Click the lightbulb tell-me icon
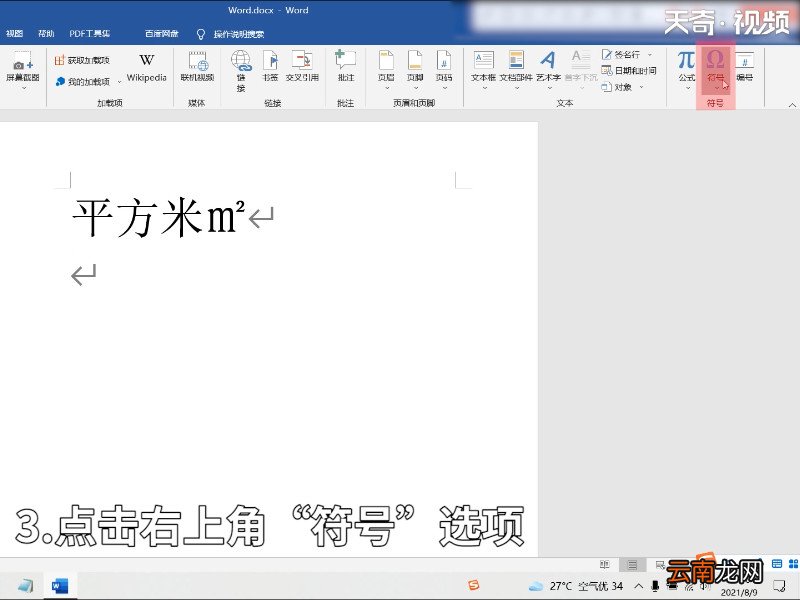This screenshot has width=800, height=600. [x=201, y=34]
